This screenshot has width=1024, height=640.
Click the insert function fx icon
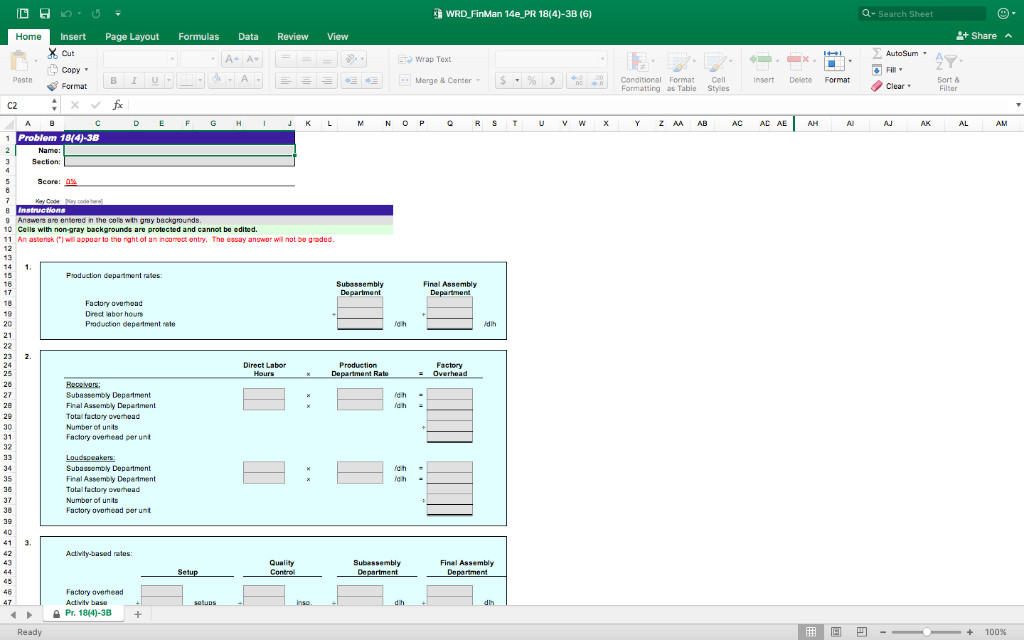coord(118,105)
